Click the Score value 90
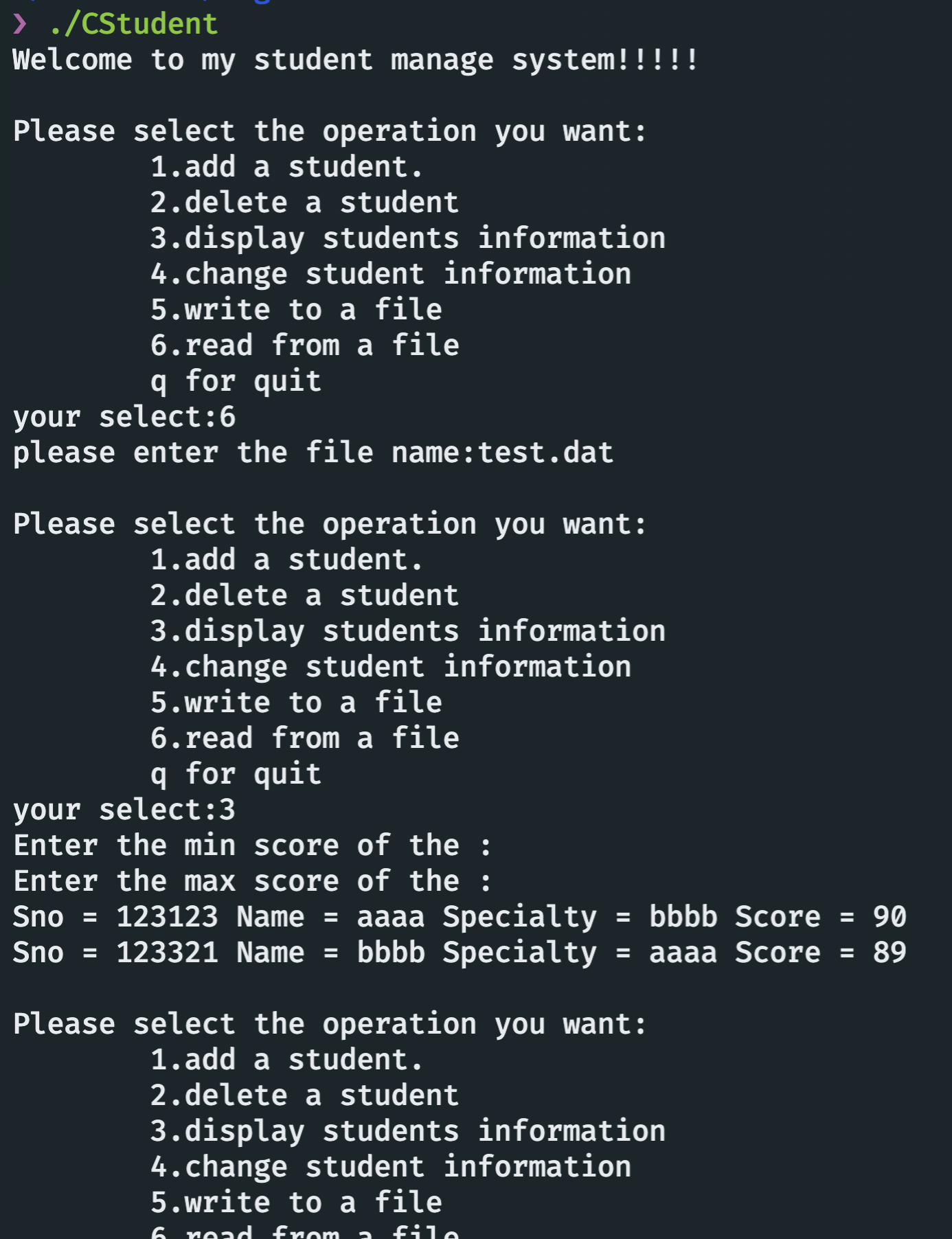Viewport: 952px width, 1239px height. click(x=889, y=917)
